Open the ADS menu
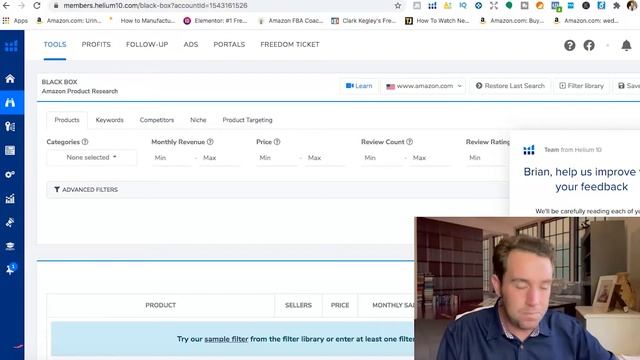 191,44
